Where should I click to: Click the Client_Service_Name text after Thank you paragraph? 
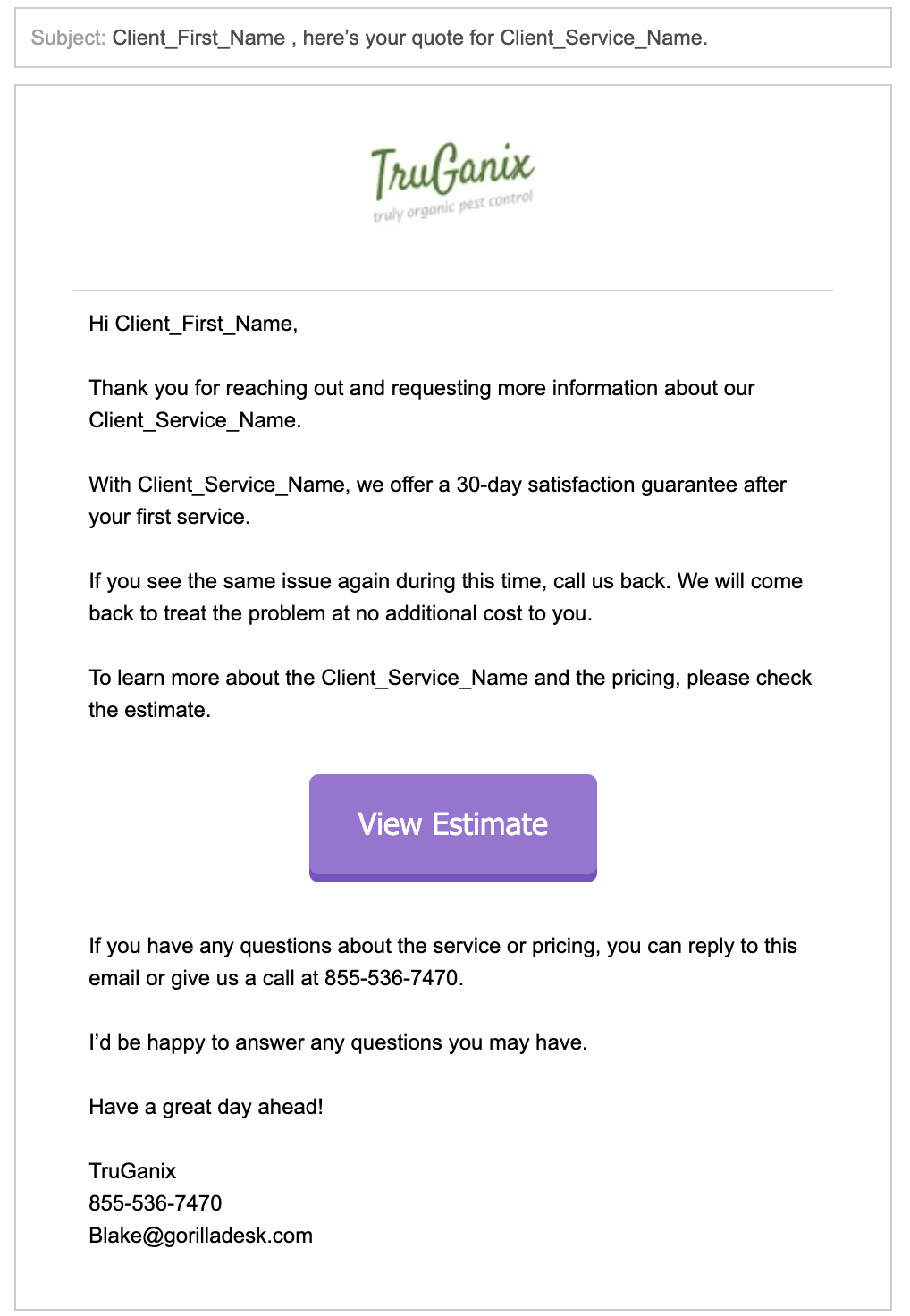click(193, 420)
